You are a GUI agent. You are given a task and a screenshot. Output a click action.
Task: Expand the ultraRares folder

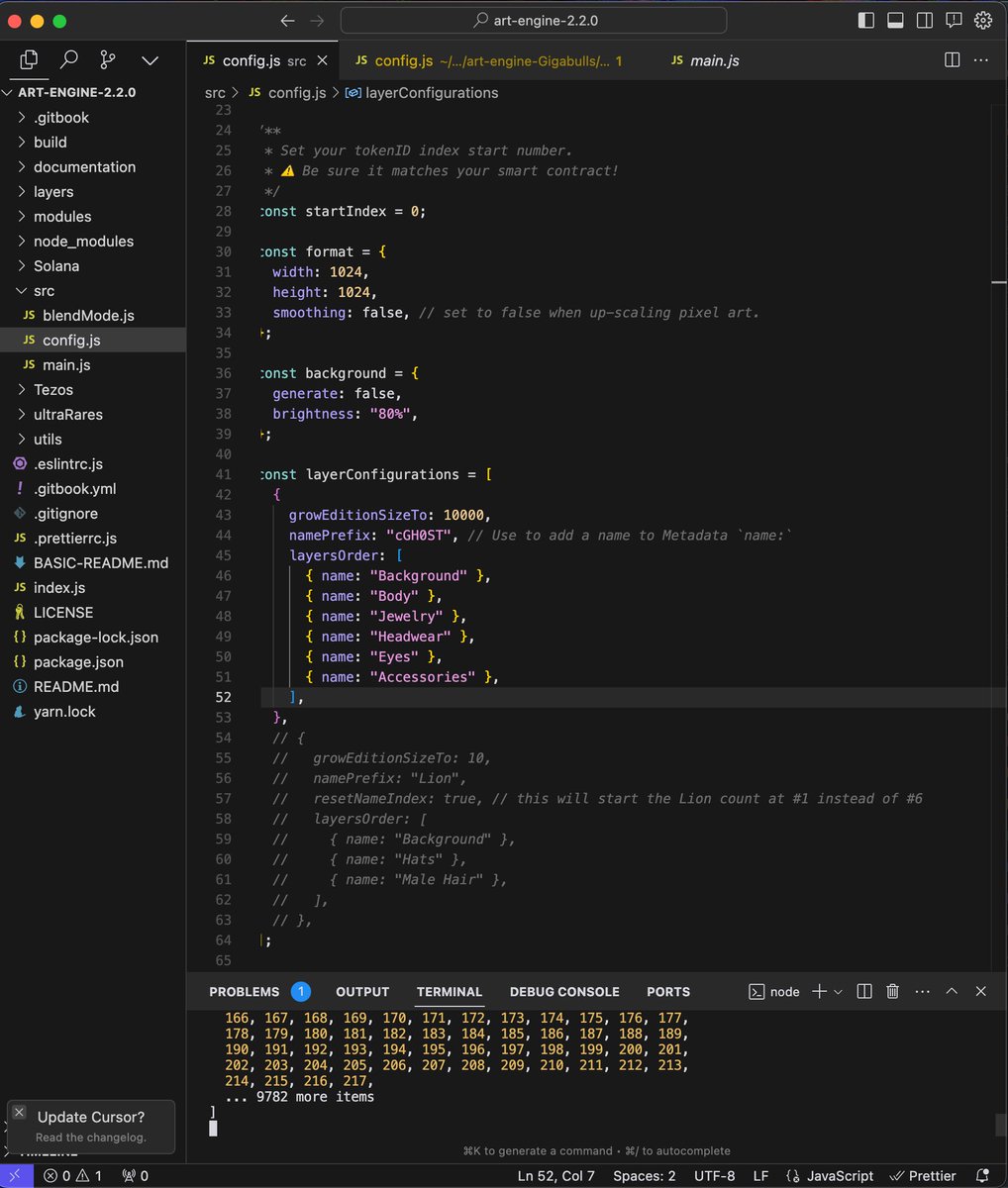click(x=93, y=414)
